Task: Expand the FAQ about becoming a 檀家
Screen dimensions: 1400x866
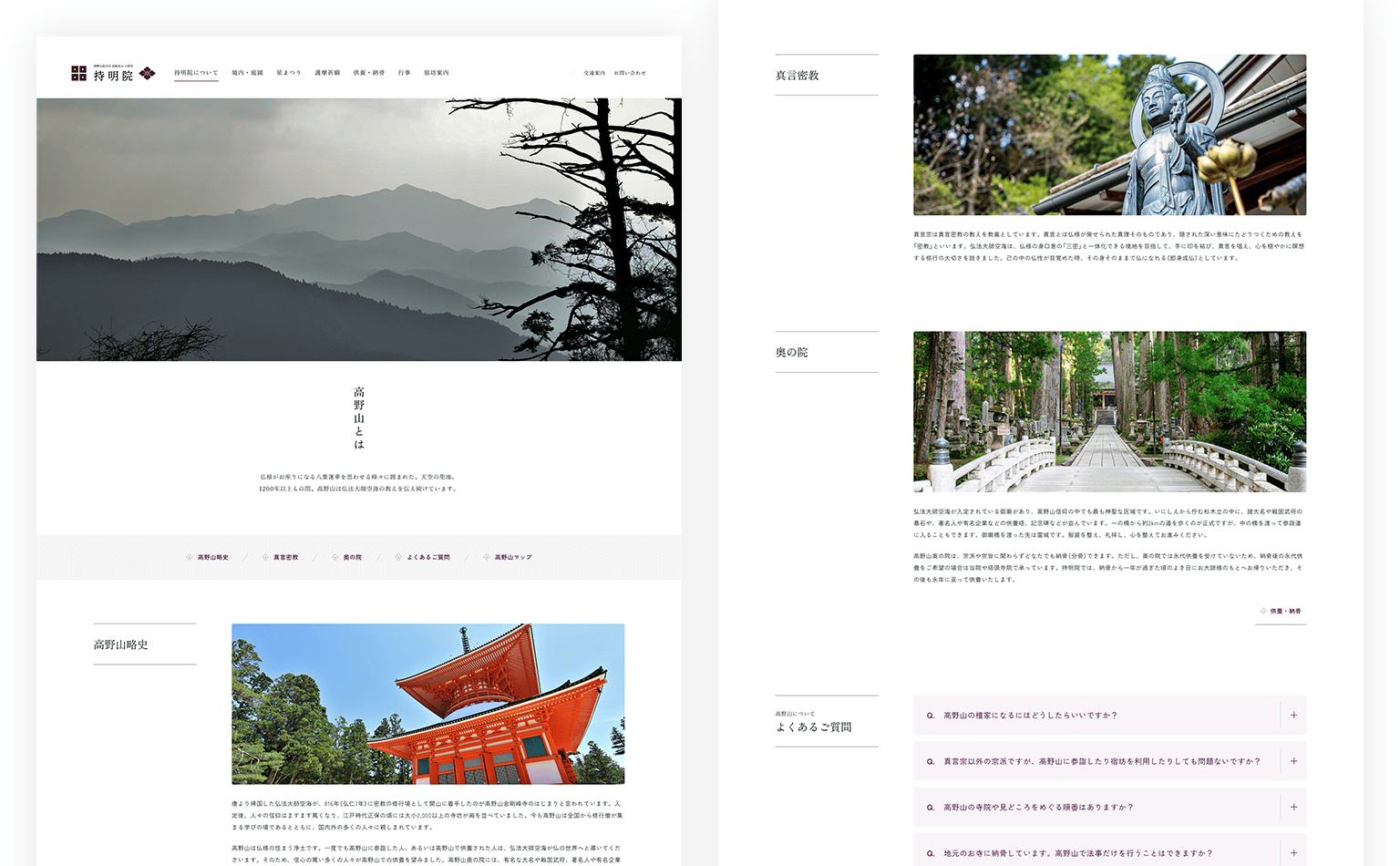Action: pos(1293,716)
